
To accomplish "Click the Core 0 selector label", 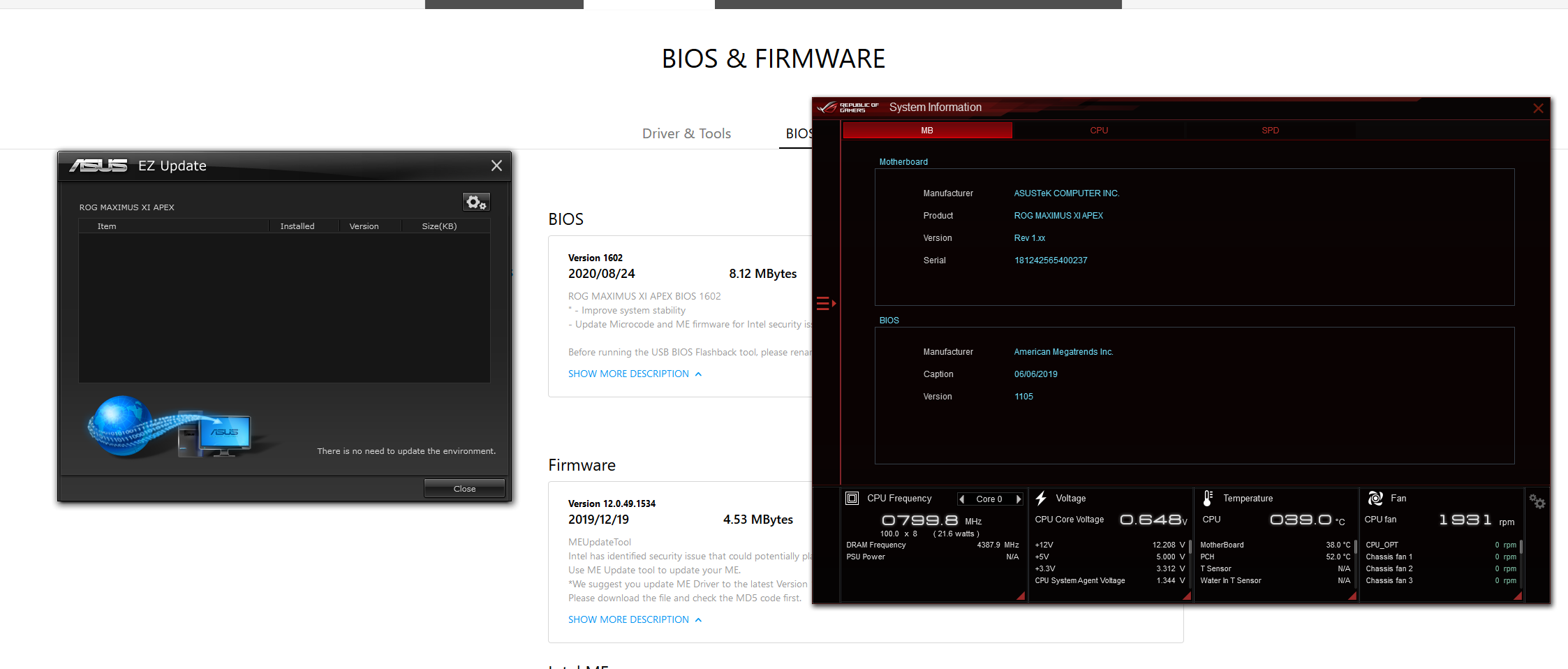I will [x=989, y=499].
